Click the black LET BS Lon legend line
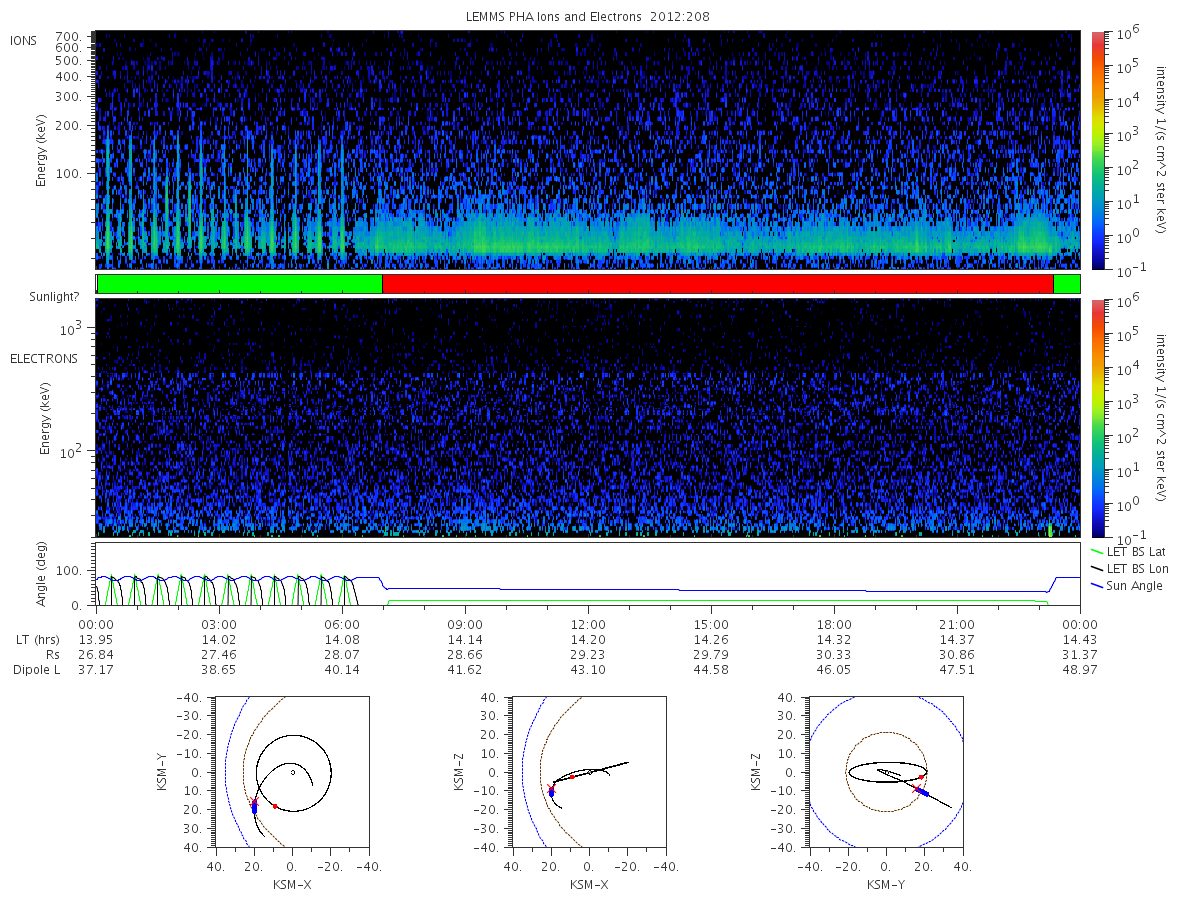This screenshot has width=1200, height=900. 1096,568
